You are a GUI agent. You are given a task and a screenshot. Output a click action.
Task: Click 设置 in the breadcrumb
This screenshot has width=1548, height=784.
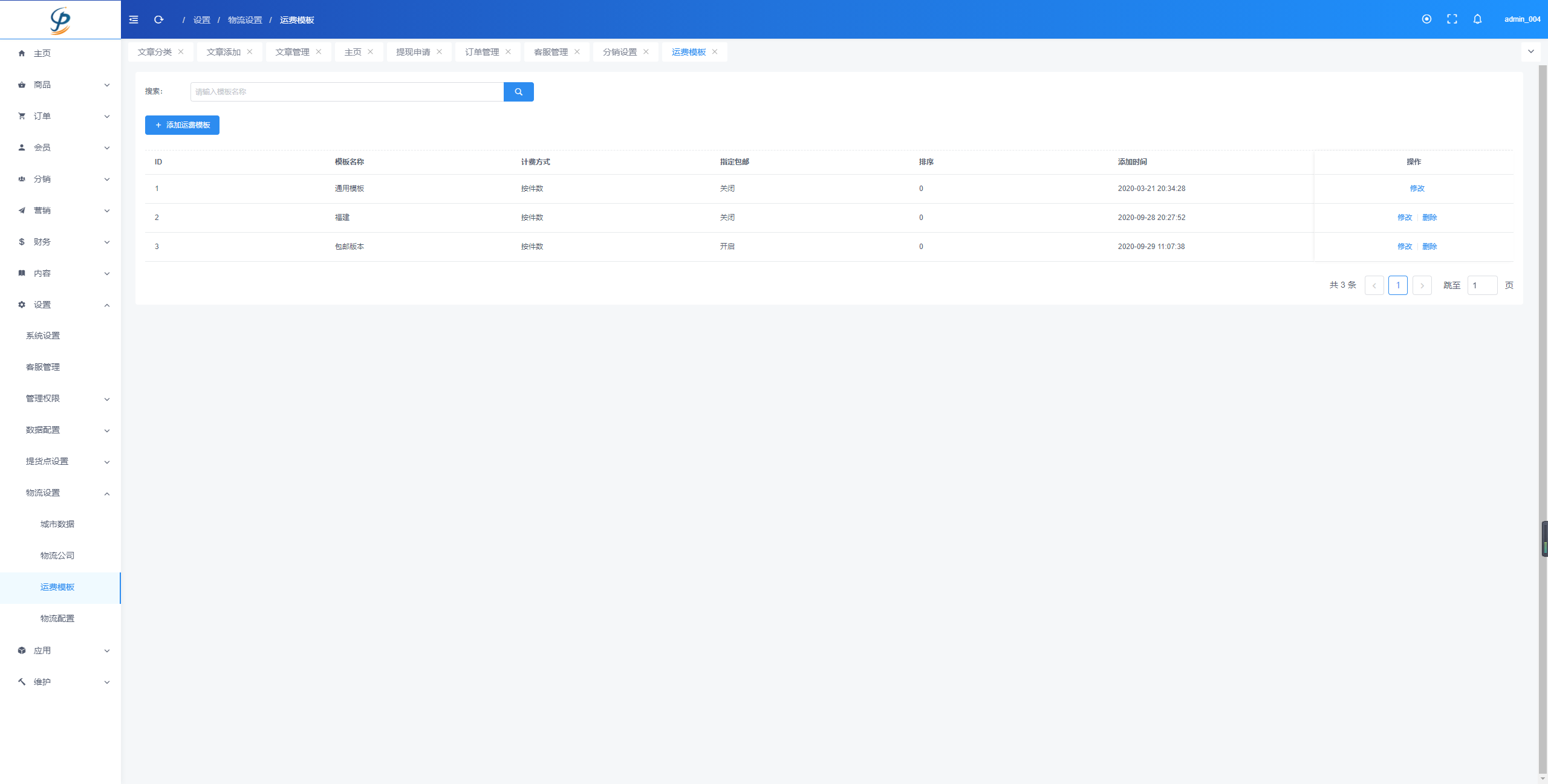(201, 20)
